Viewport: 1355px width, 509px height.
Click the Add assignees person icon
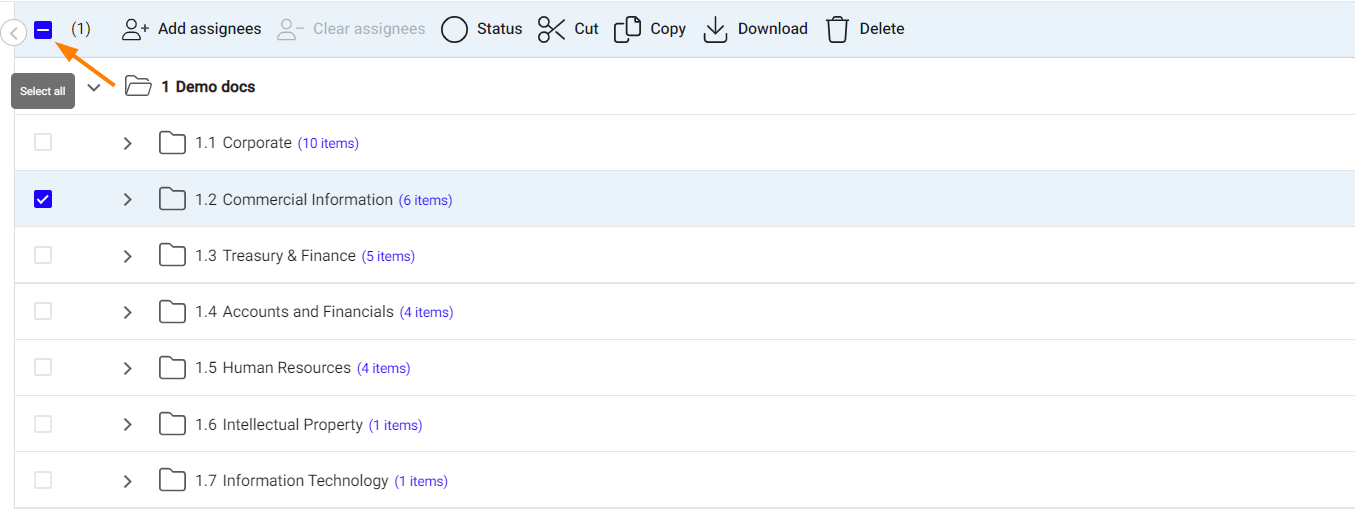pos(135,29)
